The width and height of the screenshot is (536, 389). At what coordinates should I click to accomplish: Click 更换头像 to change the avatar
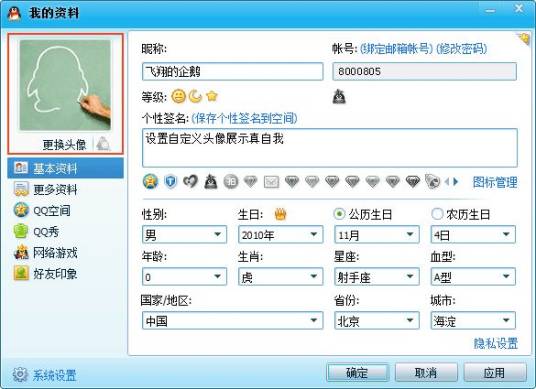click(x=64, y=145)
